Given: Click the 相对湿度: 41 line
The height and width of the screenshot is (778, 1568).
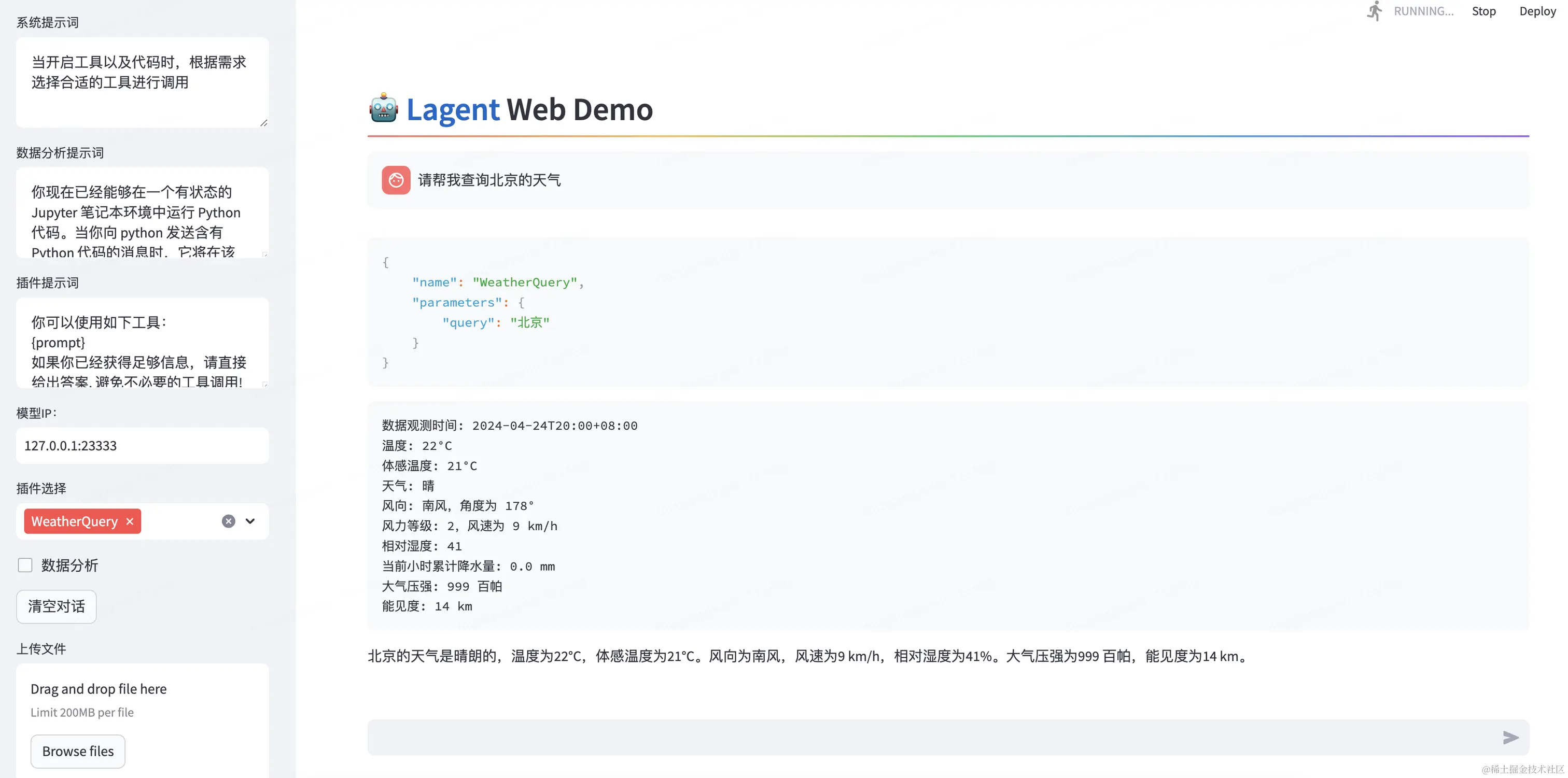Looking at the screenshot, I should 421,546.
